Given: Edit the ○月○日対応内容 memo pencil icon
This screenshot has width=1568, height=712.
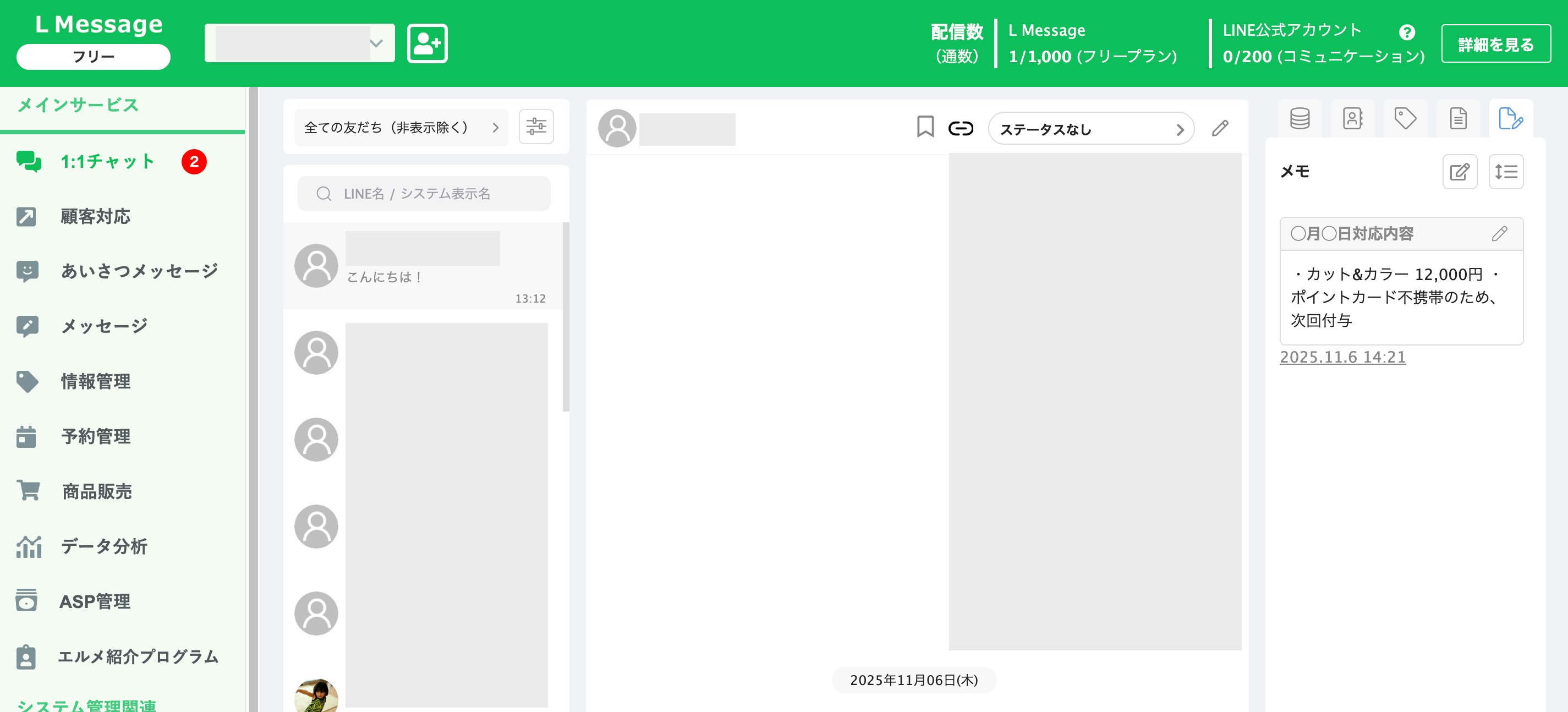Looking at the screenshot, I should pos(1500,234).
